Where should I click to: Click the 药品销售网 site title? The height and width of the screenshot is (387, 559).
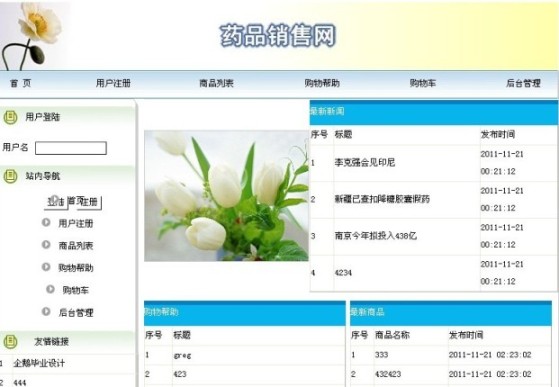pyautogui.click(x=278, y=35)
